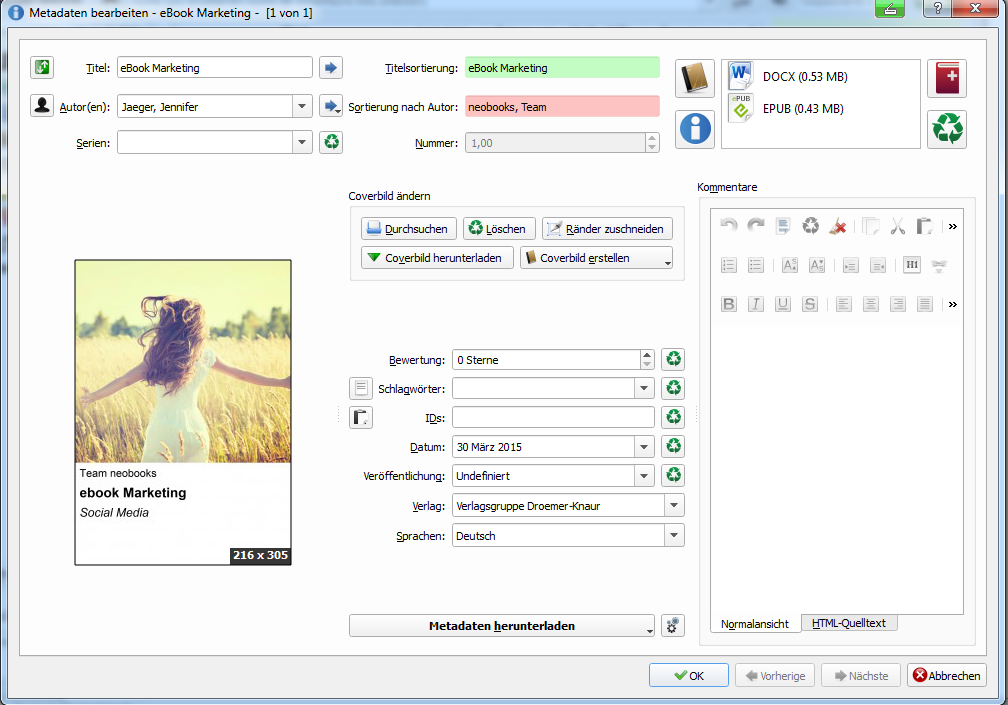Click the ebook Marketing cover thumbnail
This screenshot has height=705, width=1008.
pos(183,412)
